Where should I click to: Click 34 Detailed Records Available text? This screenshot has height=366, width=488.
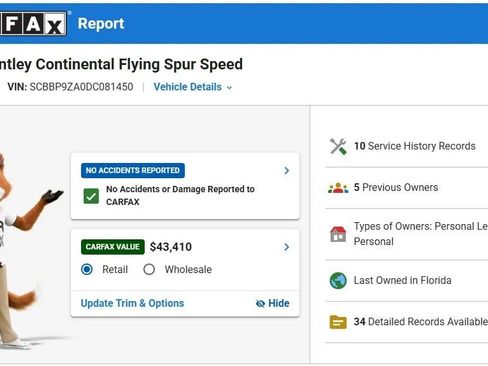click(x=421, y=322)
